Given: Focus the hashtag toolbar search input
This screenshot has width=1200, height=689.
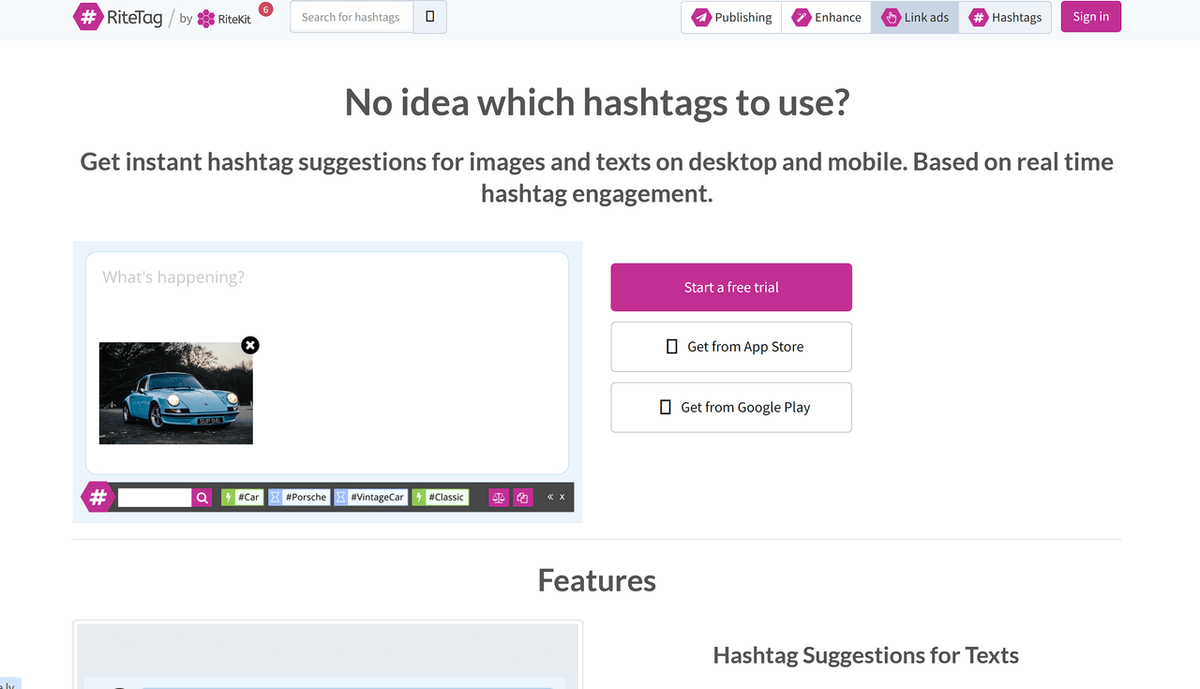Looking at the screenshot, I should (x=154, y=497).
